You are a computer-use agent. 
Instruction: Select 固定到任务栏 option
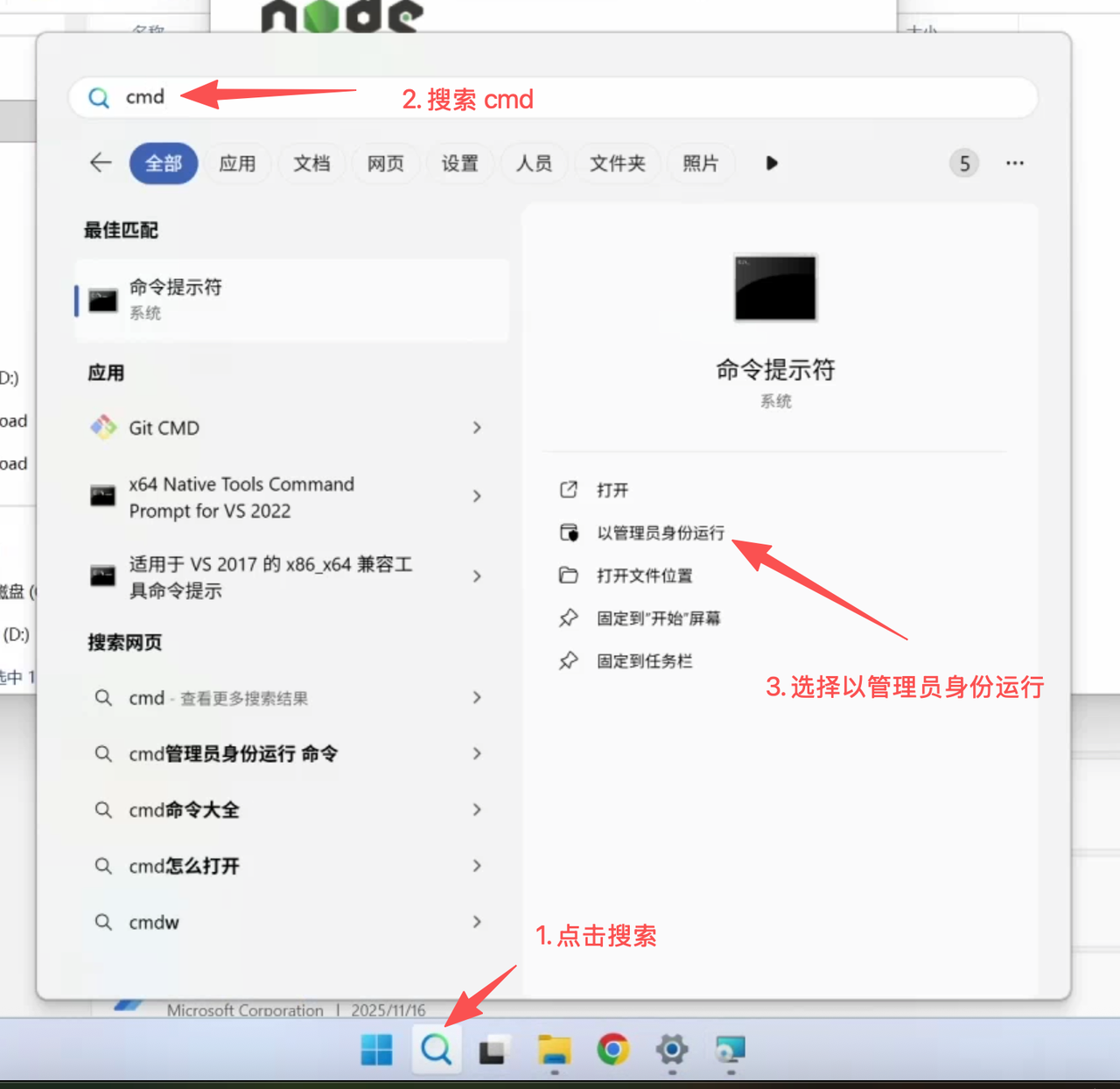644,661
